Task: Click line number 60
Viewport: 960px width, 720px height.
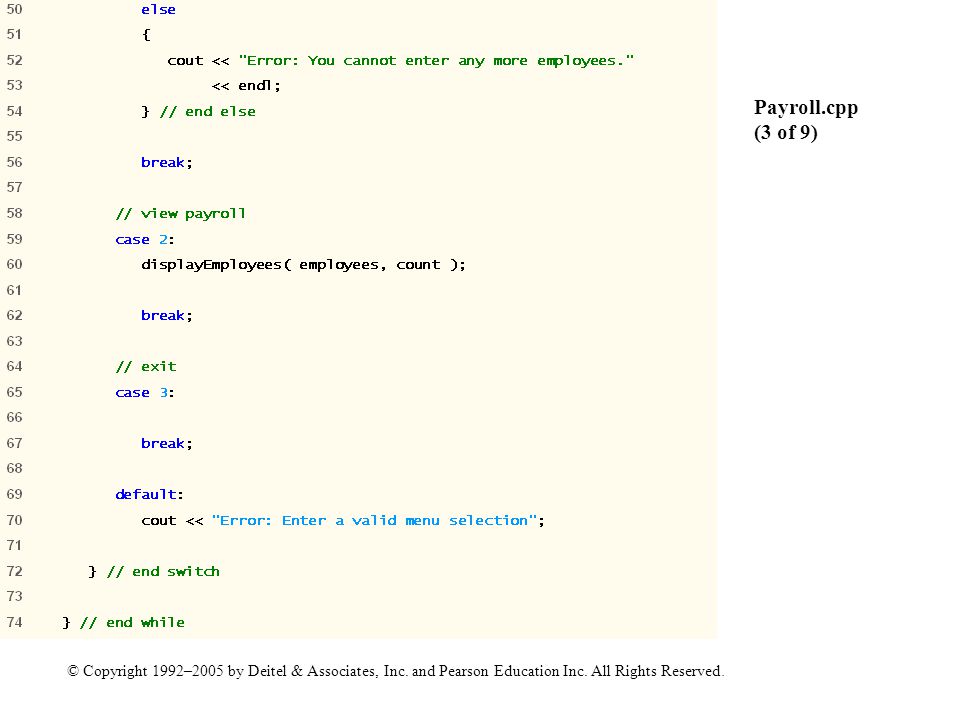Action: (x=15, y=264)
